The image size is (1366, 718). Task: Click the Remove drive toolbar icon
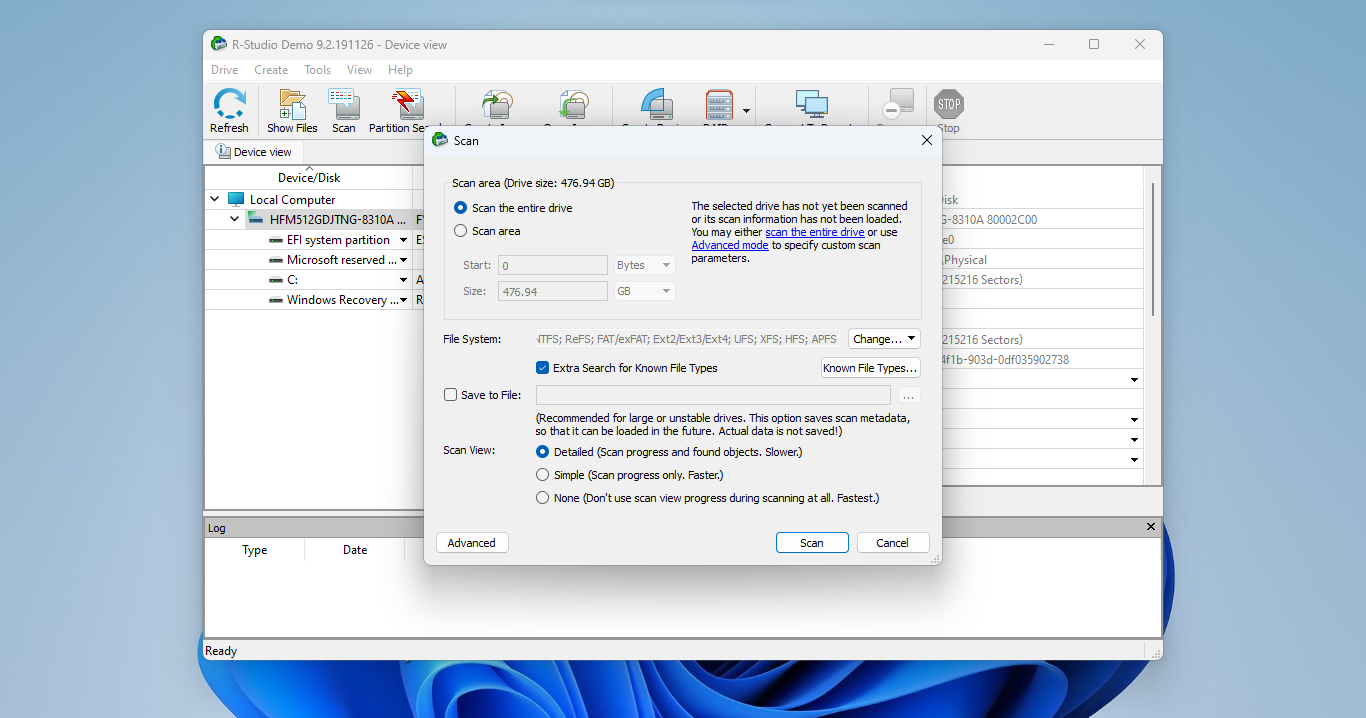pyautogui.click(x=897, y=105)
